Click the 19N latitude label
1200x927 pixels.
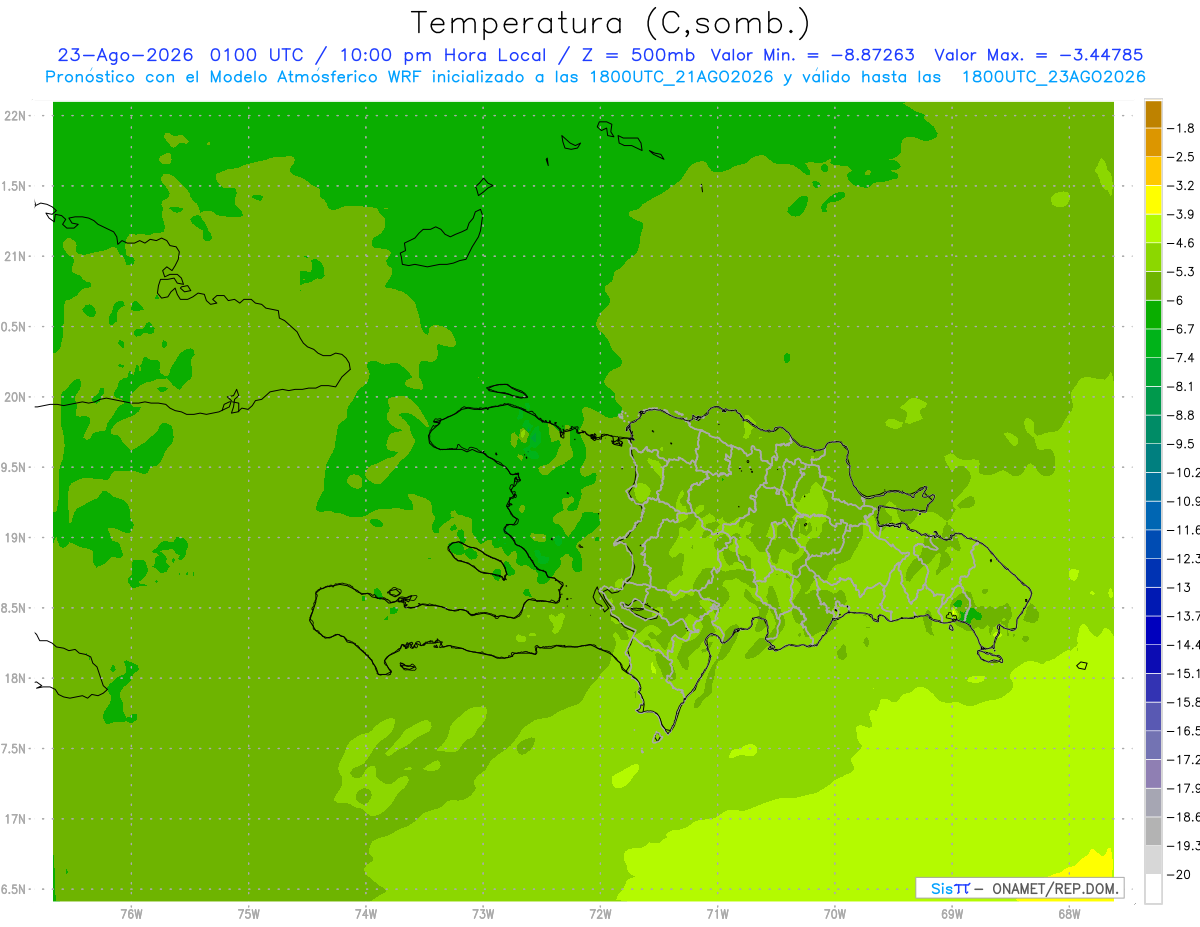coord(15,538)
